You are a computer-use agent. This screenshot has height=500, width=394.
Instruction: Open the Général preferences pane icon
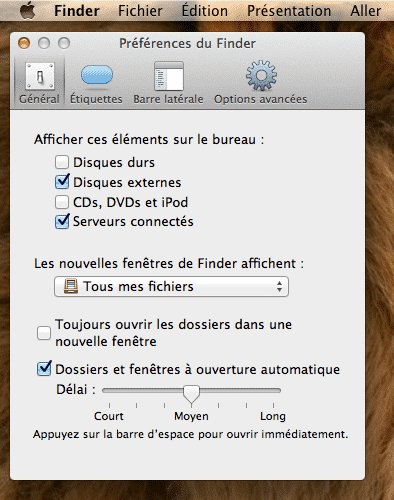(40, 76)
